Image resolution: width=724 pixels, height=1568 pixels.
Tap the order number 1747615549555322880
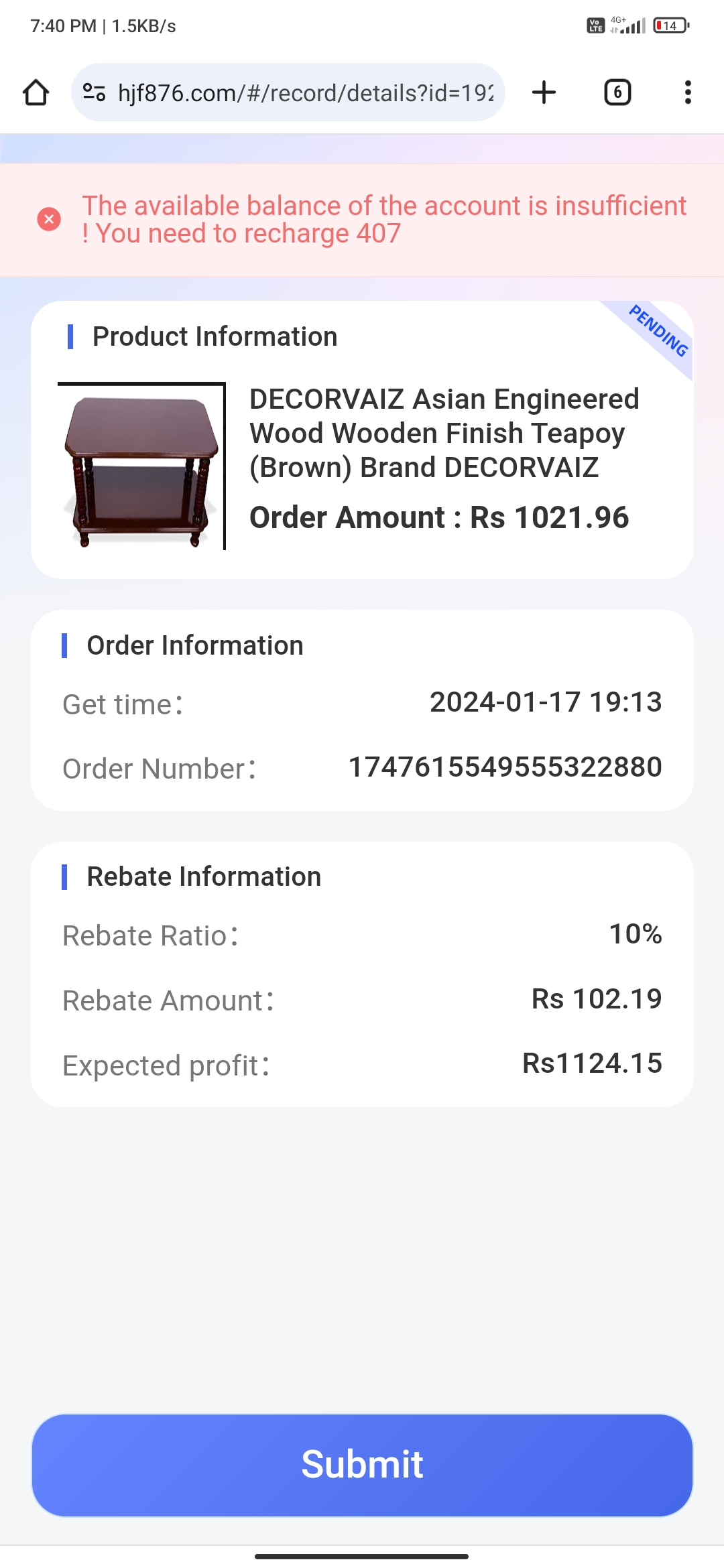[x=505, y=767]
